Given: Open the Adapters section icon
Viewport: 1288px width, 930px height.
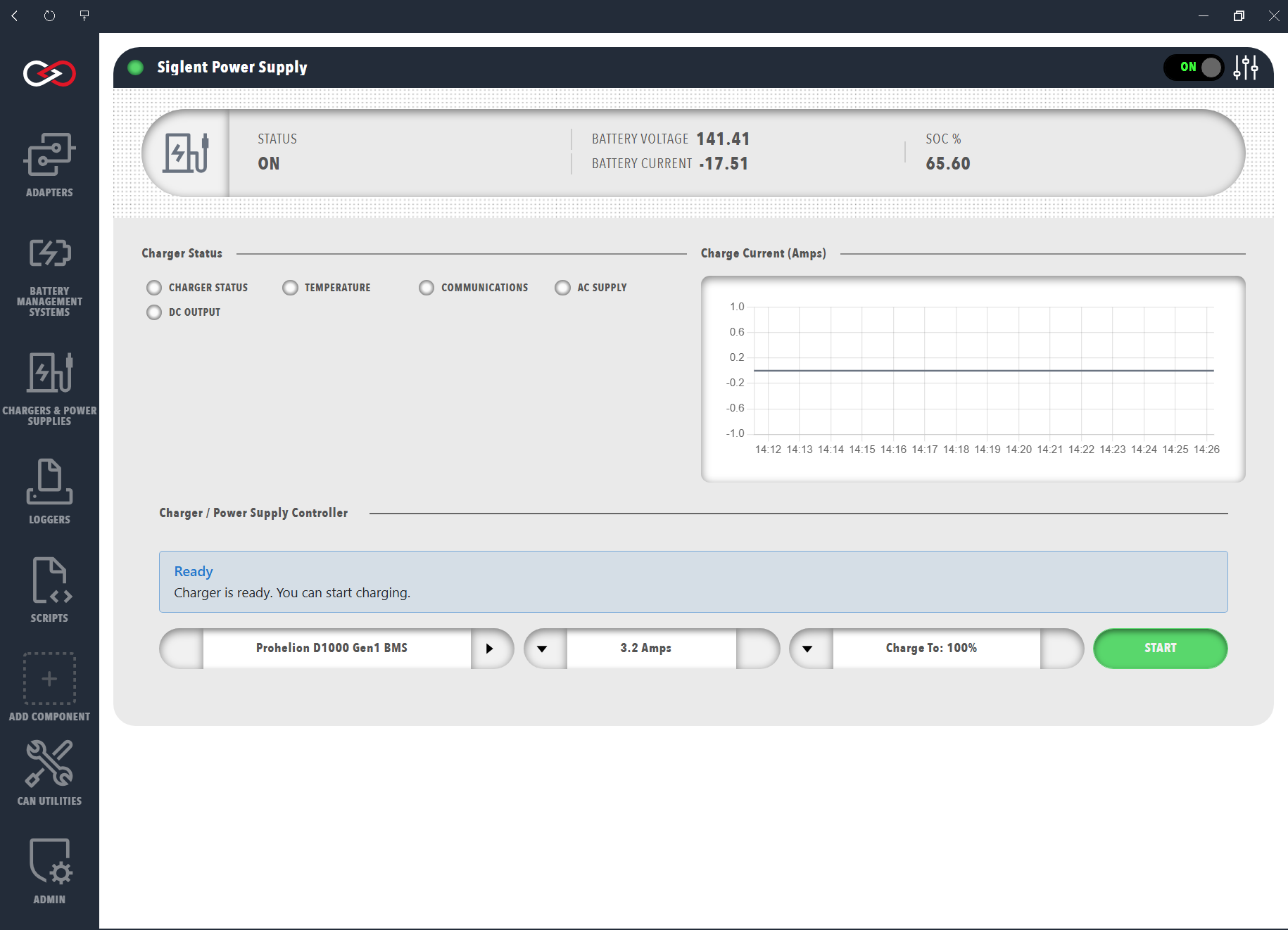Looking at the screenshot, I should (x=49, y=155).
